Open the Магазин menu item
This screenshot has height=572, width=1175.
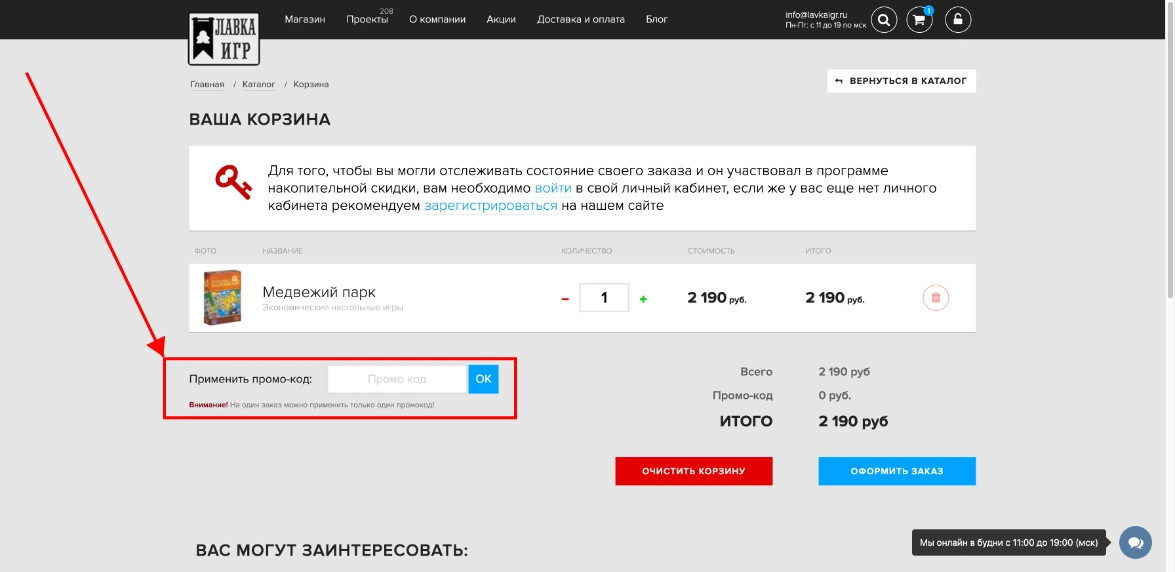(304, 19)
